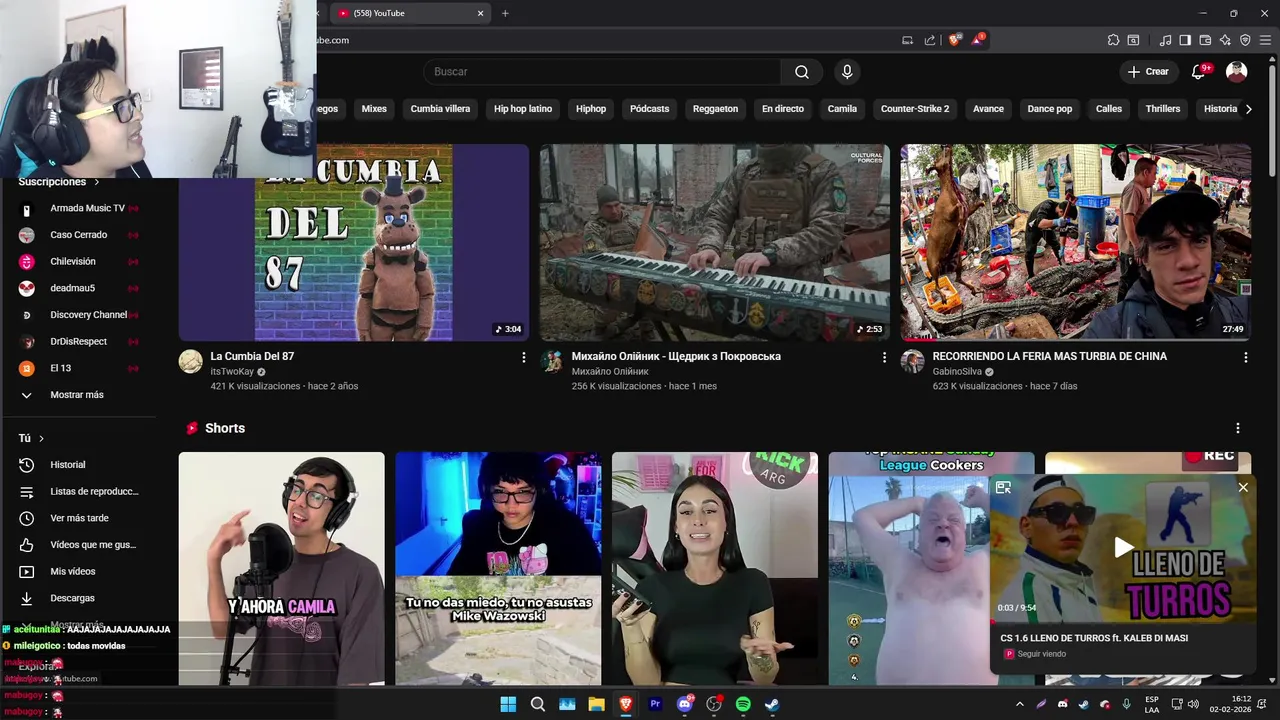Screen dimensions: 1280x720
Task: Open options for Щедрик з Покровська video
Action: (x=884, y=357)
